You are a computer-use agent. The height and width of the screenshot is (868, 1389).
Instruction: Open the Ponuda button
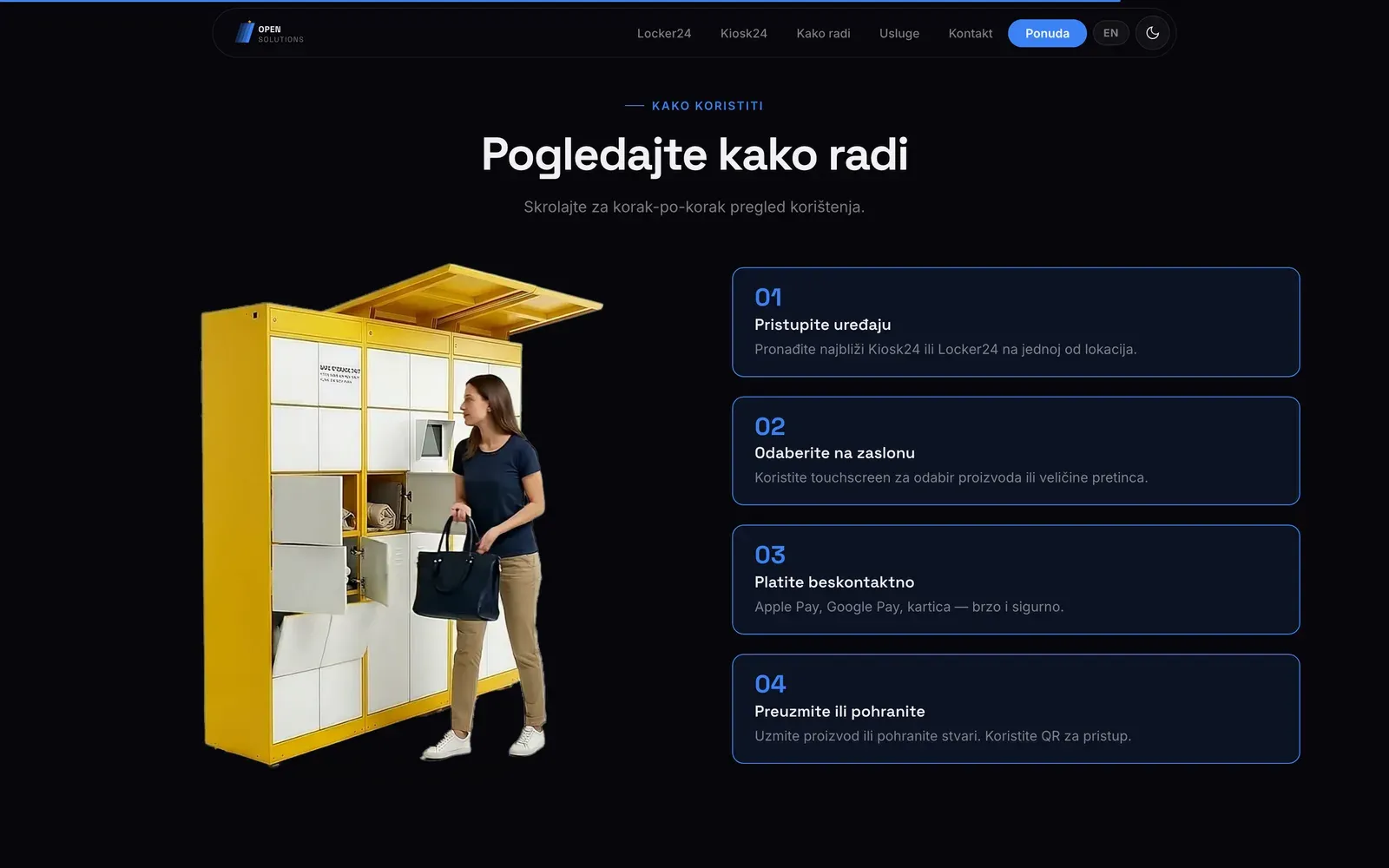1047,33
